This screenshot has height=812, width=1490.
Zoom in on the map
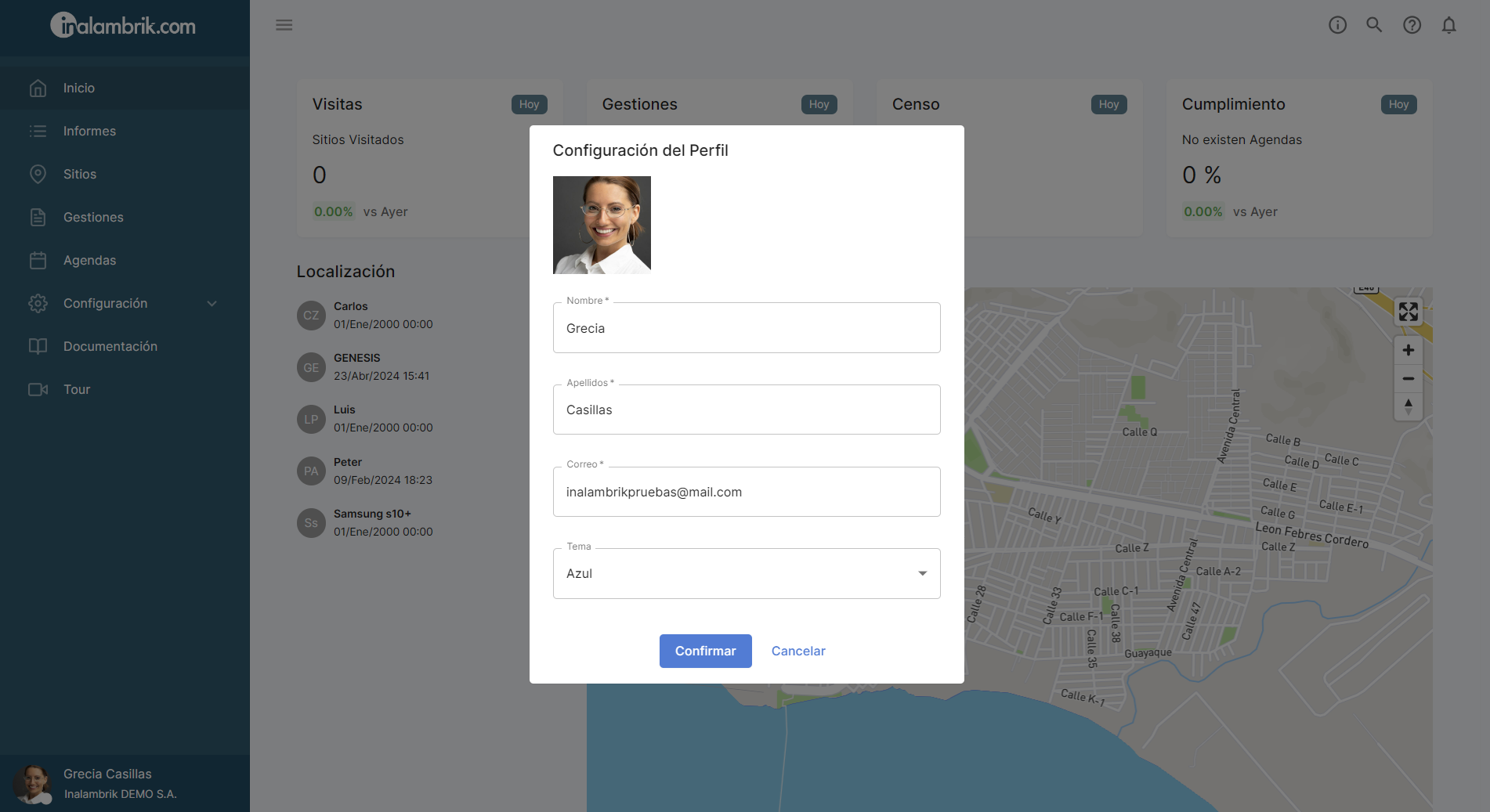tap(1408, 350)
